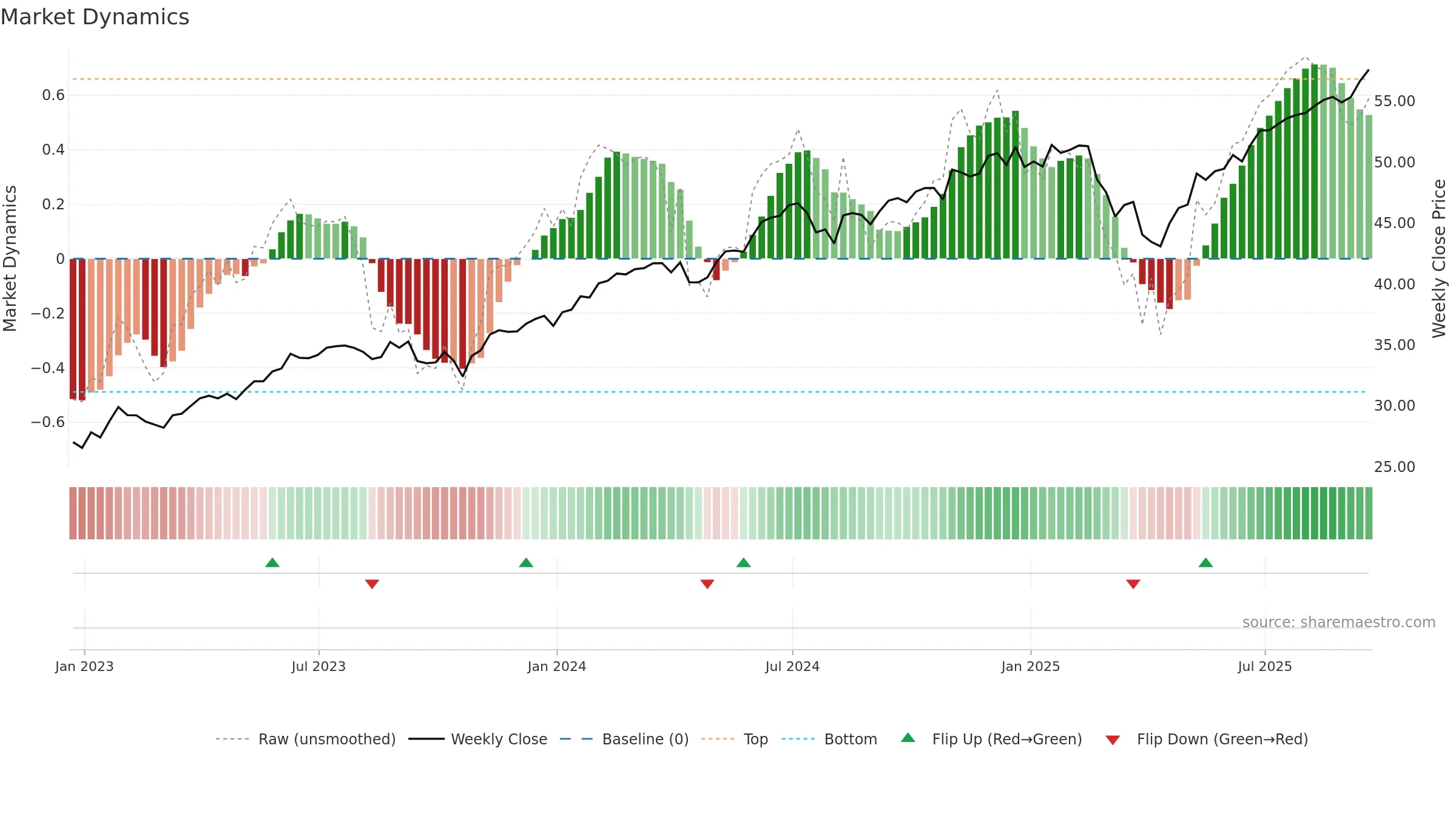Viewport: 1456px width, 819px height.
Task: Click the Jul 2023 x-axis label
Action: [318, 666]
